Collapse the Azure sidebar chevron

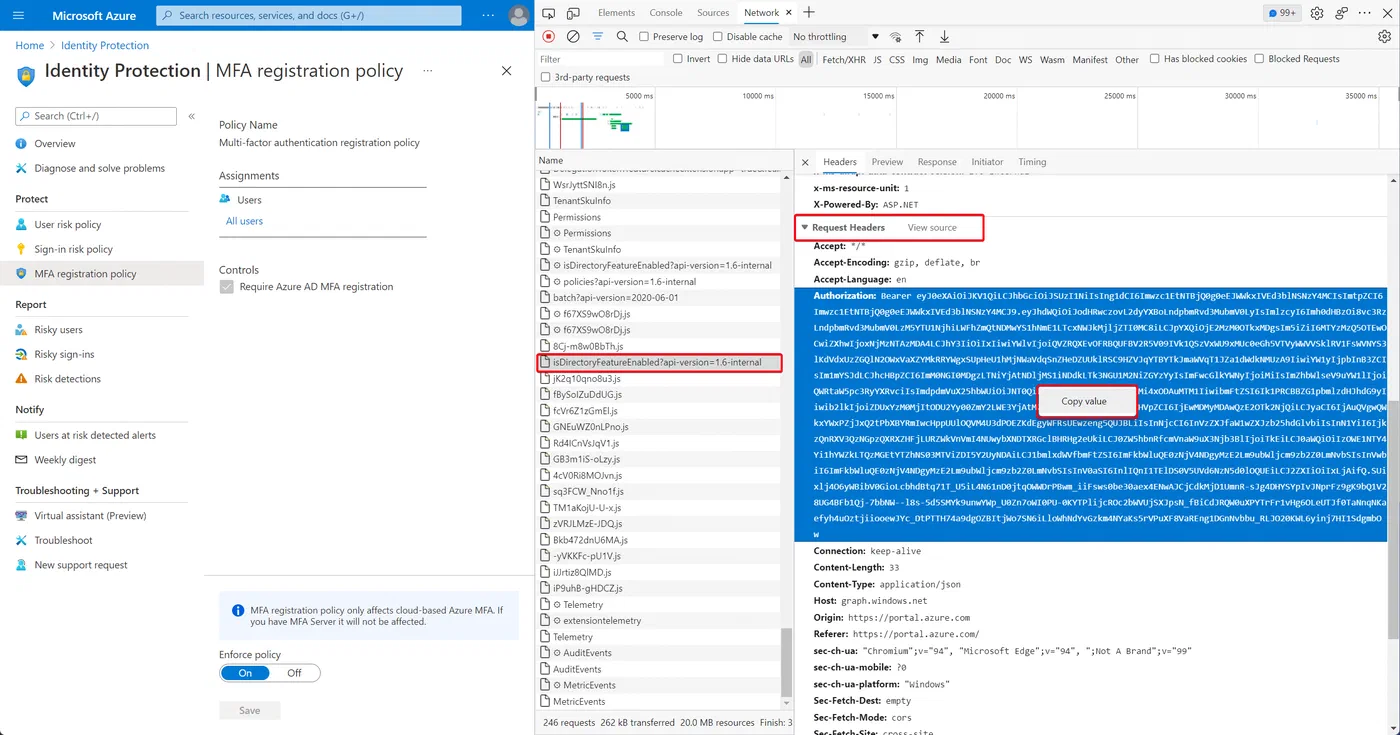tap(191, 116)
